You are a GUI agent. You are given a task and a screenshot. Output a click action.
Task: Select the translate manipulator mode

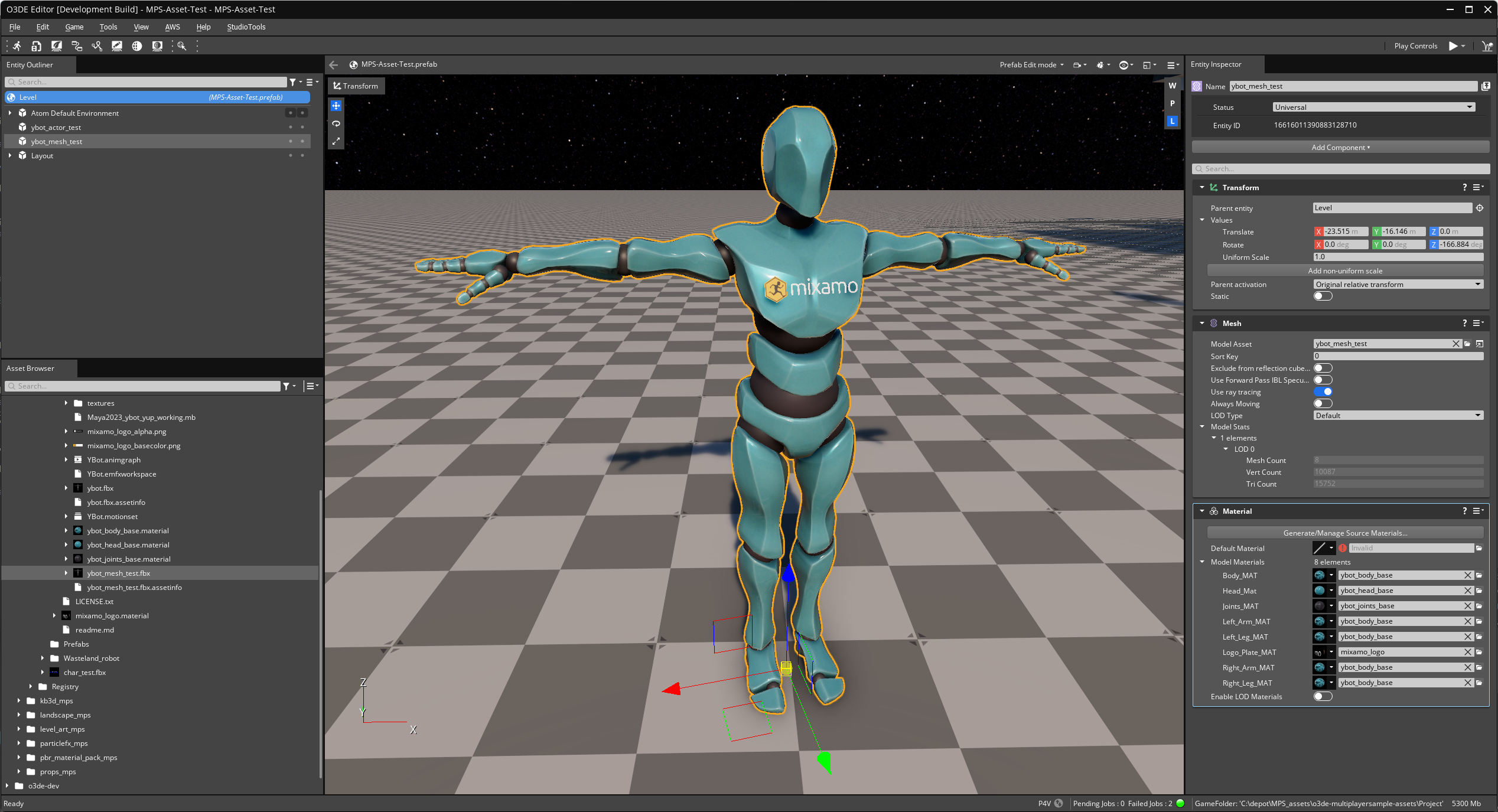click(x=336, y=106)
